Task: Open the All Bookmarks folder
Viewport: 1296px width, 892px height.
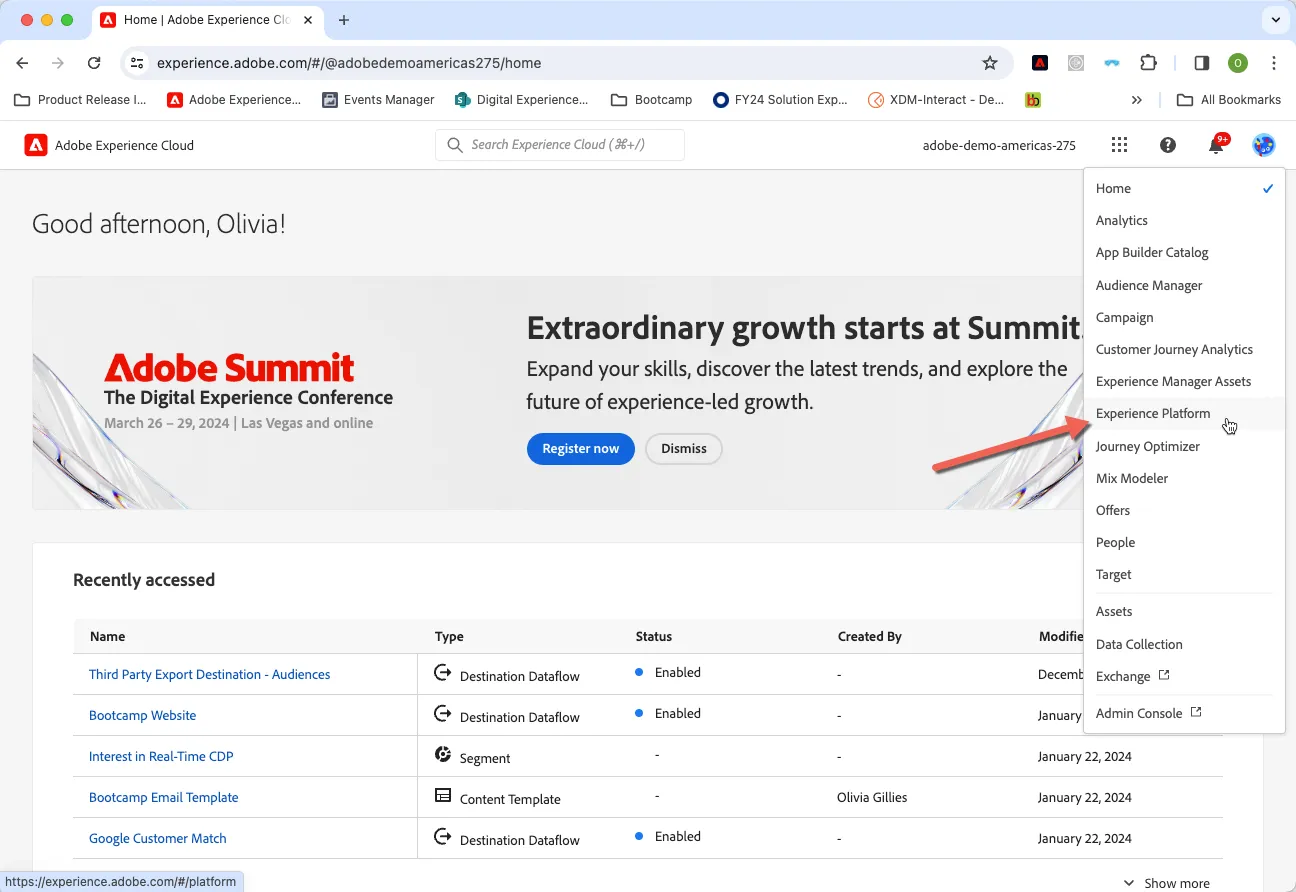Action: coord(1229,100)
